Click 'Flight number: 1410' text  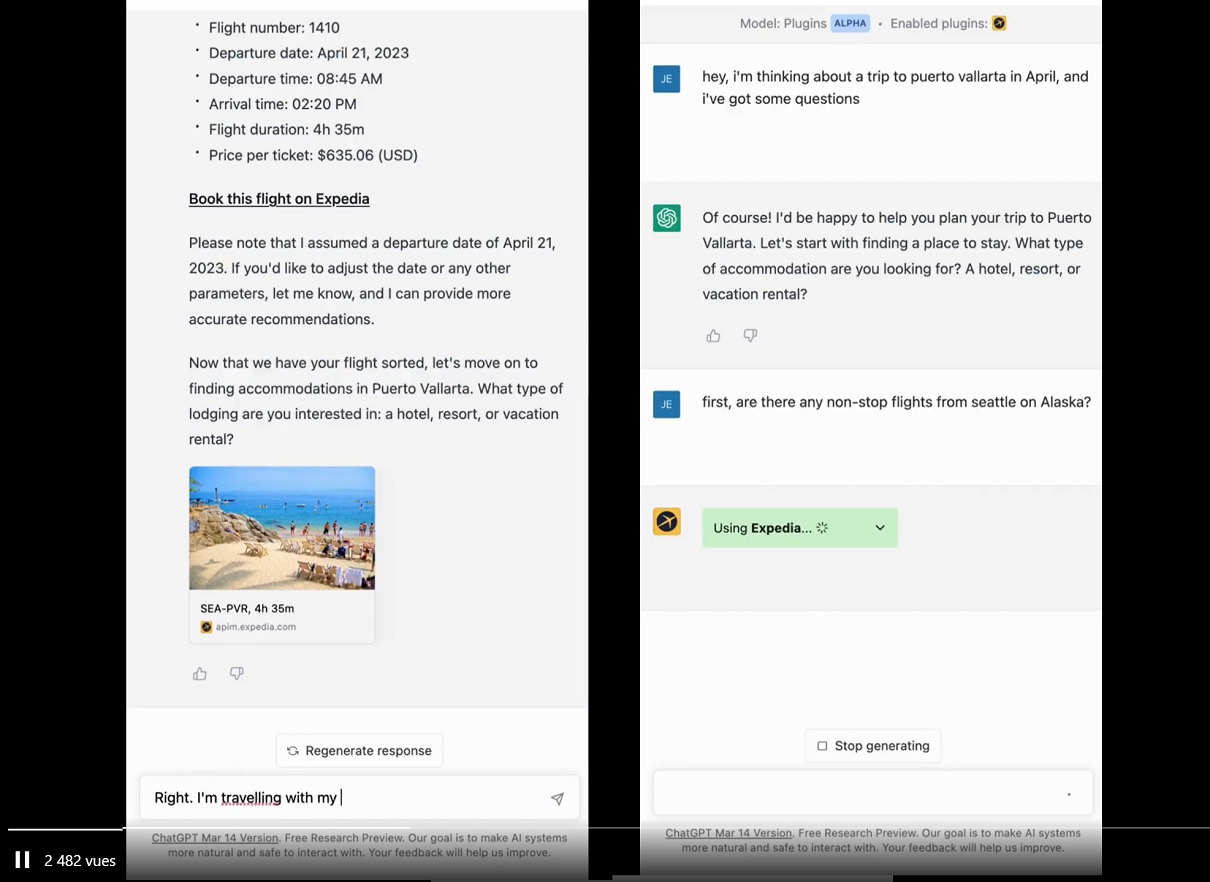click(274, 27)
